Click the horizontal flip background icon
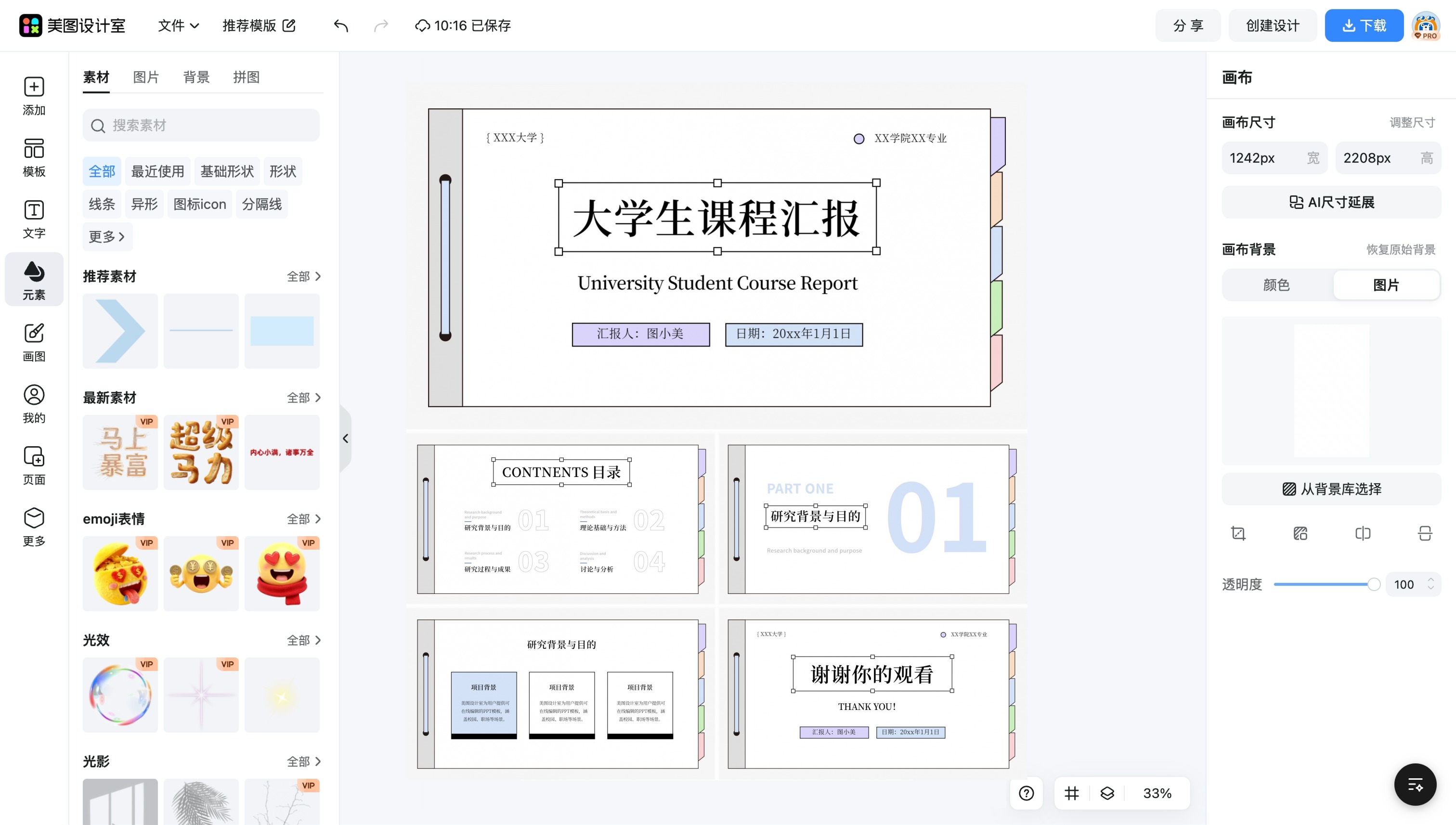This screenshot has height=825, width=1456. 1363,533
